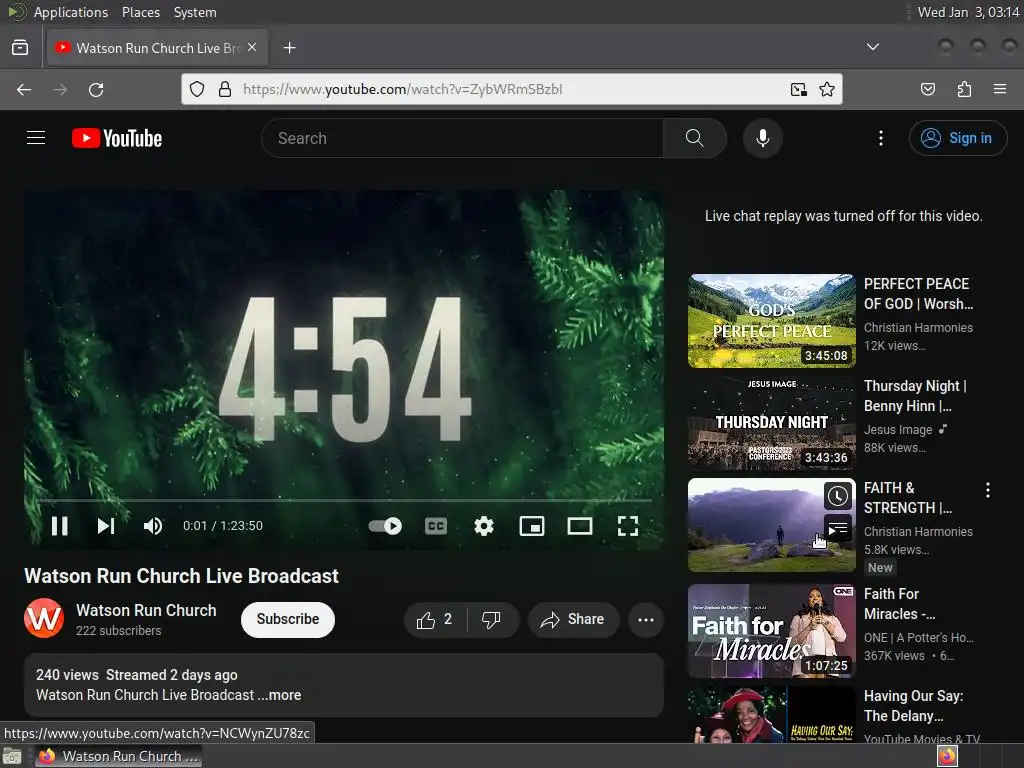The height and width of the screenshot is (768, 1024).
Task: Go full screen
Action: coord(628,526)
